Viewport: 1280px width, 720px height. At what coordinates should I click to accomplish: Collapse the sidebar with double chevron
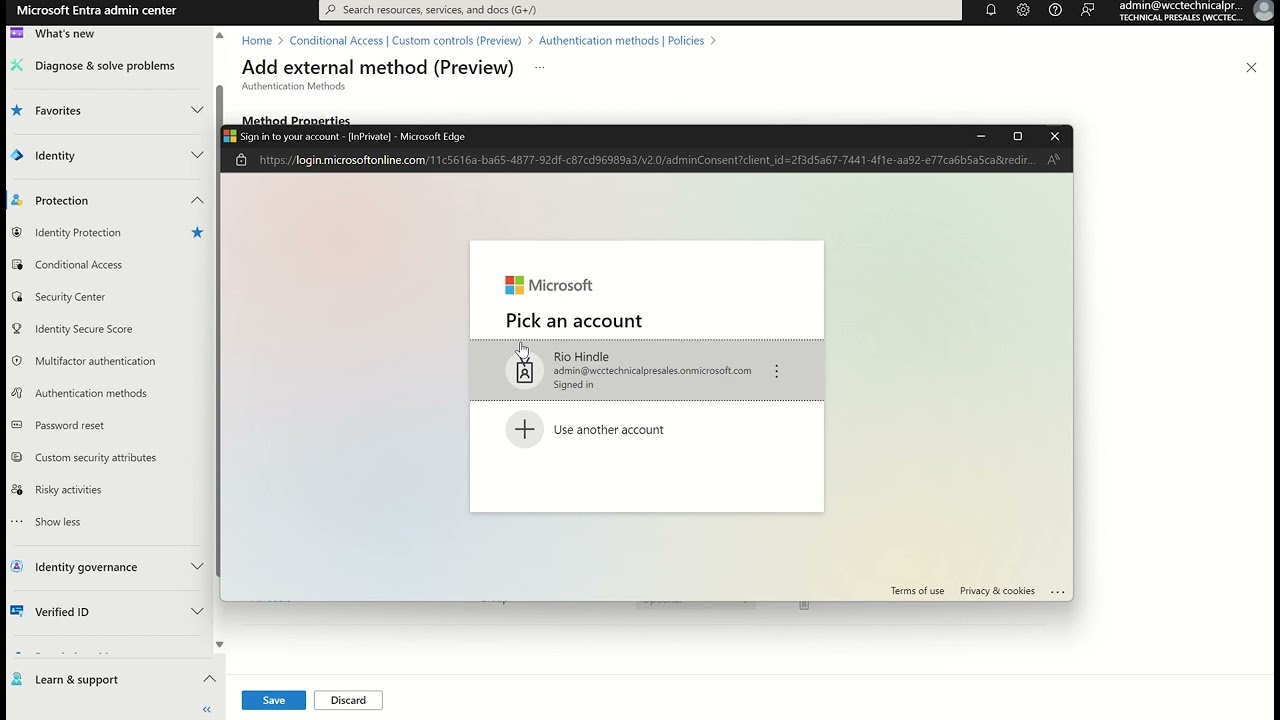coord(207,709)
